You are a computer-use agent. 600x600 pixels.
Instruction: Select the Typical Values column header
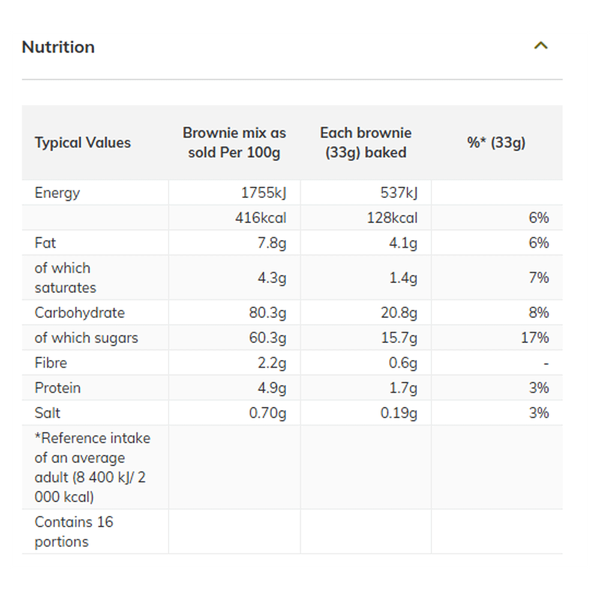82,143
